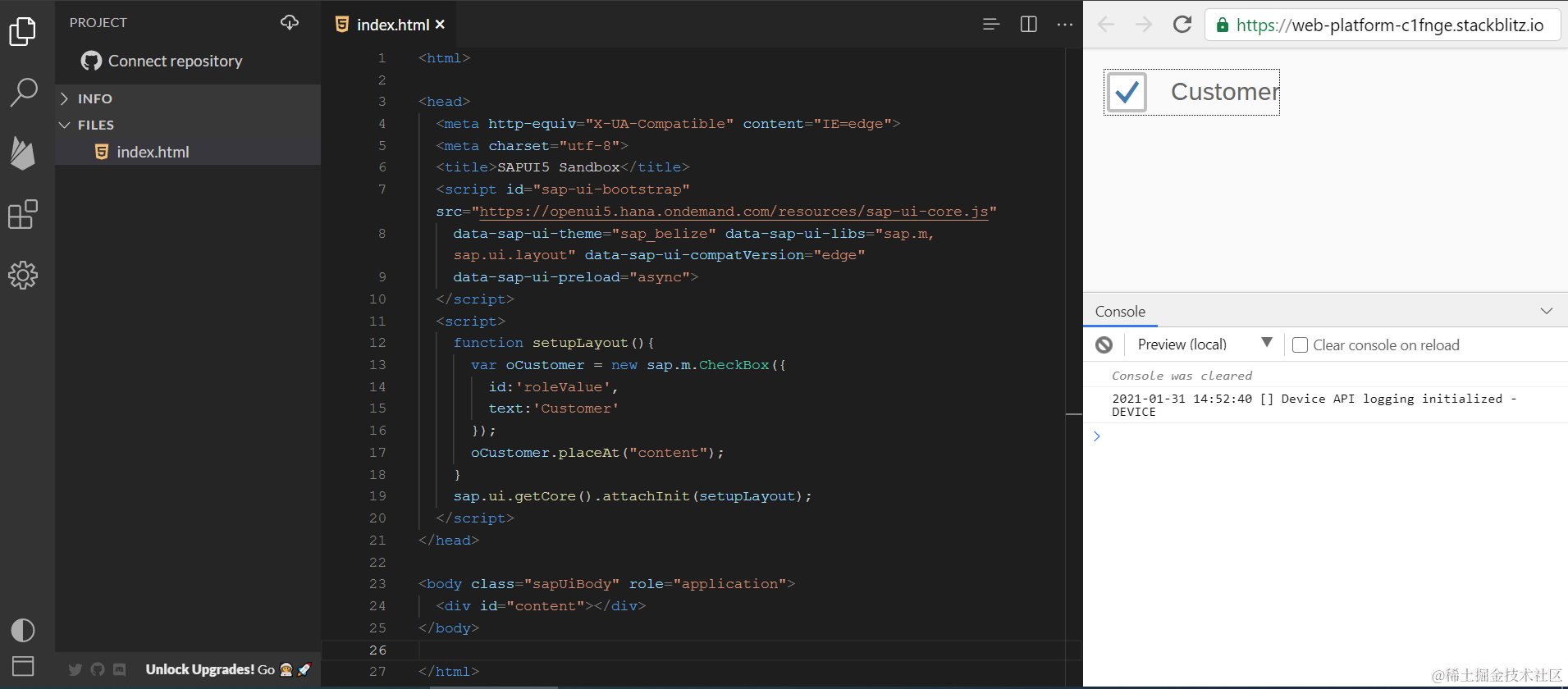Image resolution: width=1568 pixels, height=689 pixels.
Task: Open the Firebase icon in sidebar
Action: (23, 153)
